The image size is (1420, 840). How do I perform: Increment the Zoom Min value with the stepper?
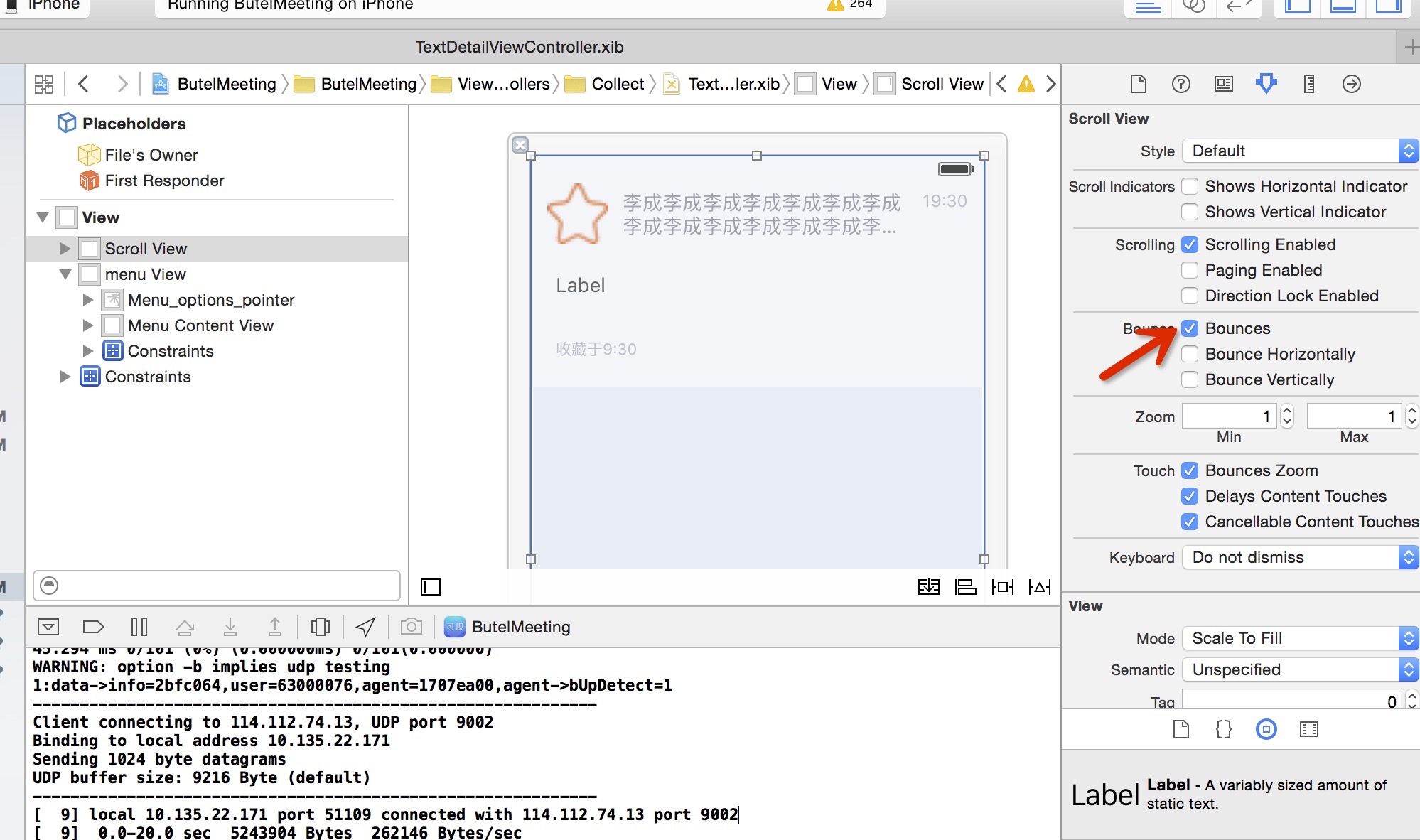(x=1288, y=411)
